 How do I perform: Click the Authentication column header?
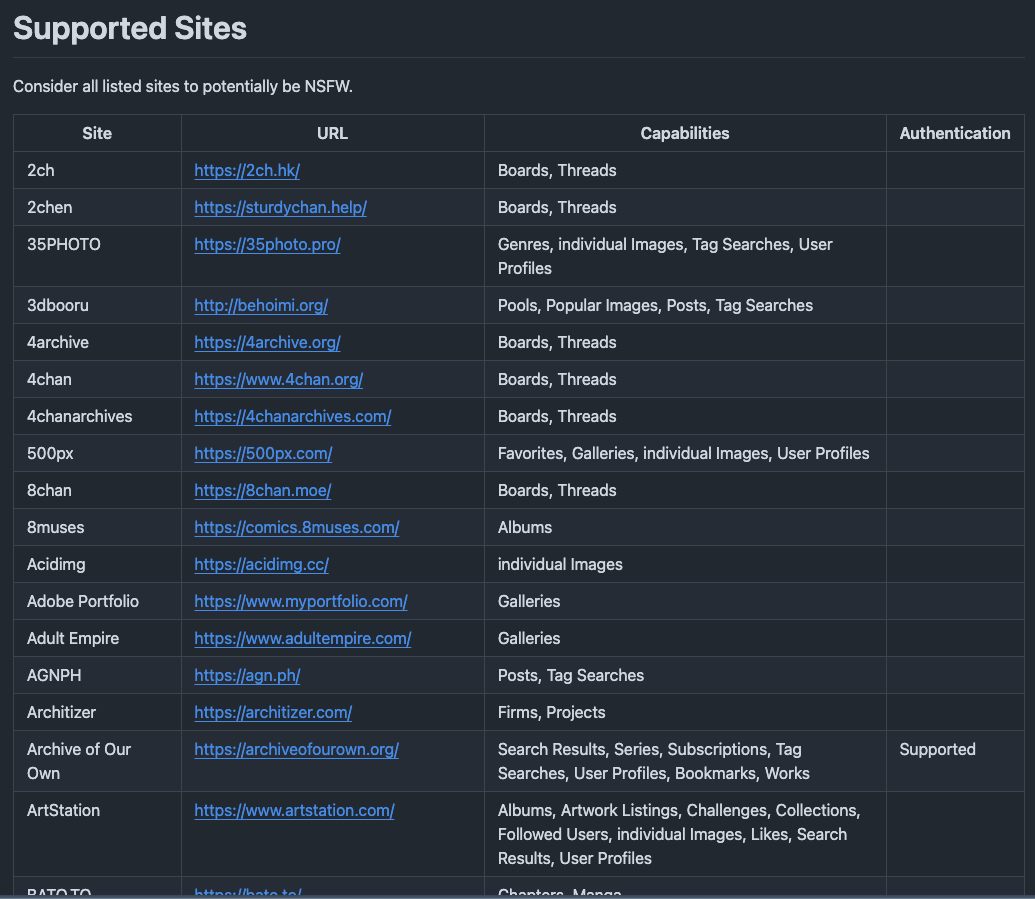point(955,133)
